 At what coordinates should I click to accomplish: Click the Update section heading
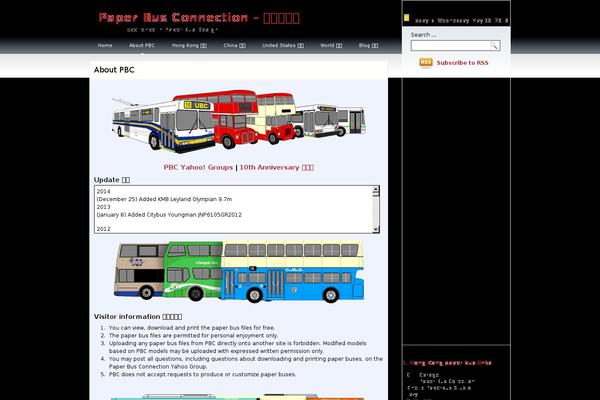click(x=112, y=180)
